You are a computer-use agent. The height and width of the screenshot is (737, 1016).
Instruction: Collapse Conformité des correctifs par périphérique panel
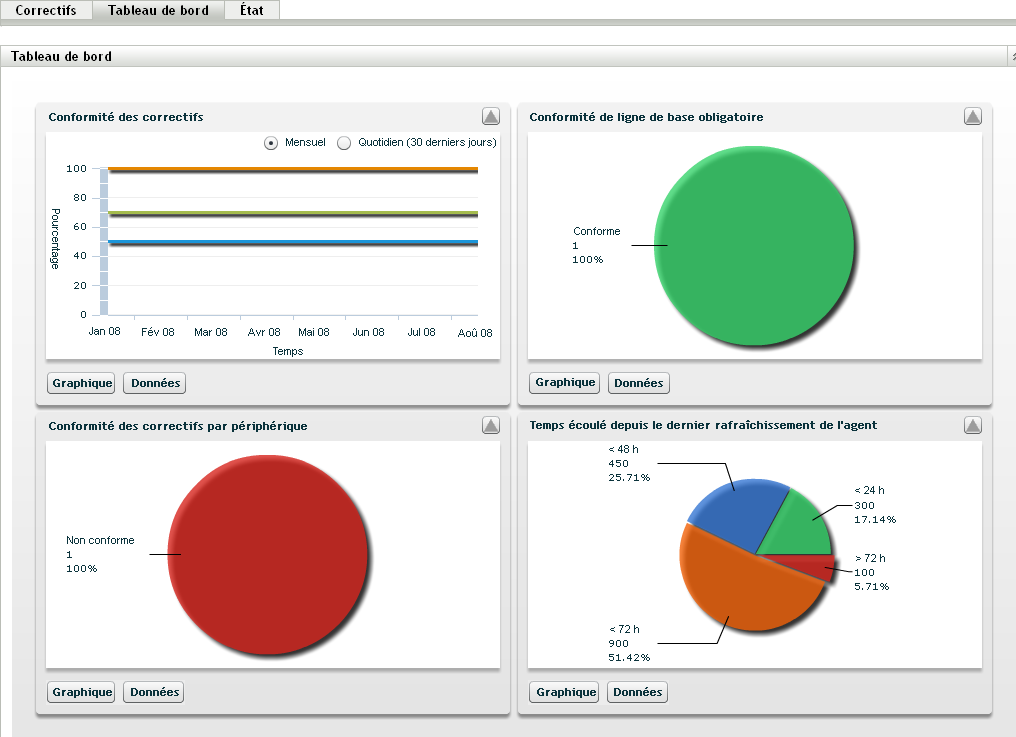(491, 425)
